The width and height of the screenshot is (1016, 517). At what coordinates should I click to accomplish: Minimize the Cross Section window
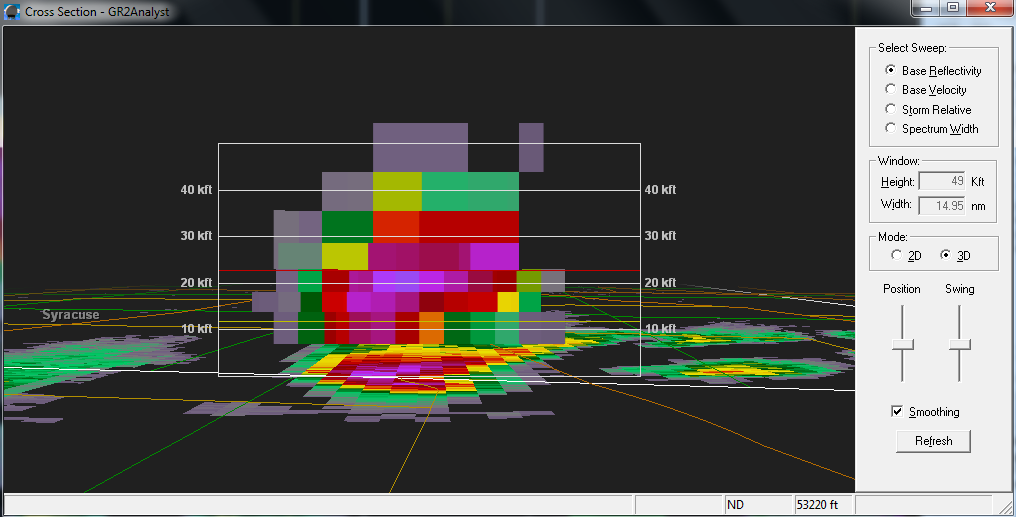[x=926, y=8]
